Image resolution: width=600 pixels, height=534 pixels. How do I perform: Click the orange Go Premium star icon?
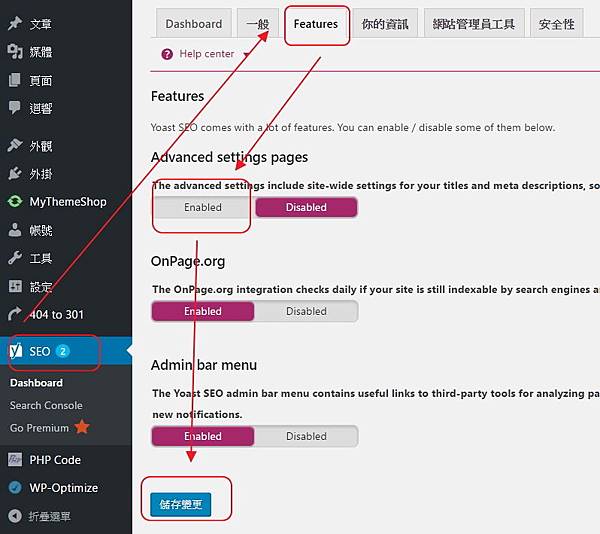pos(82,427)
